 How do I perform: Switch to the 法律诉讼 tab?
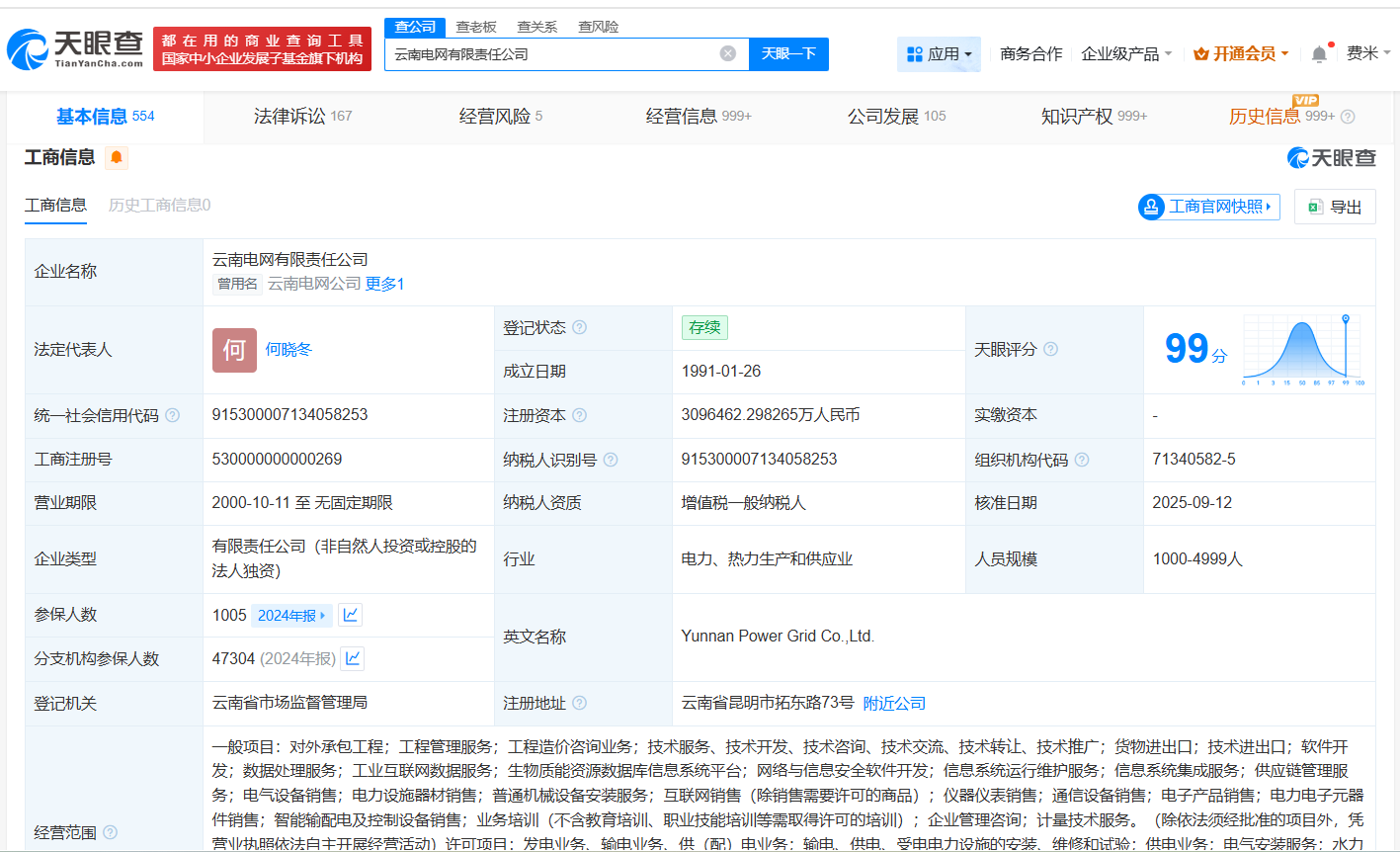point(287,116)
